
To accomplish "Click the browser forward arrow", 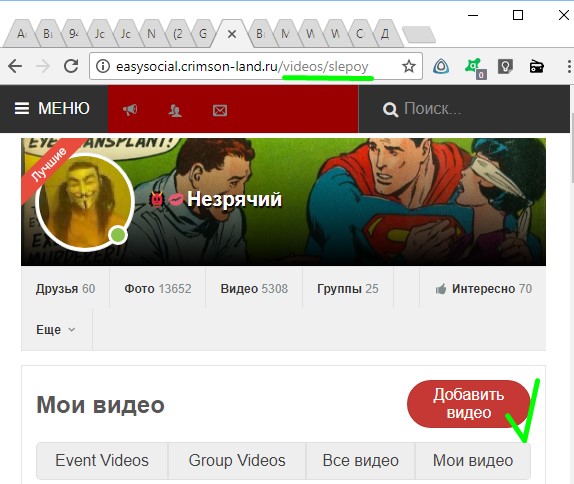I will [x=43, y=66].
